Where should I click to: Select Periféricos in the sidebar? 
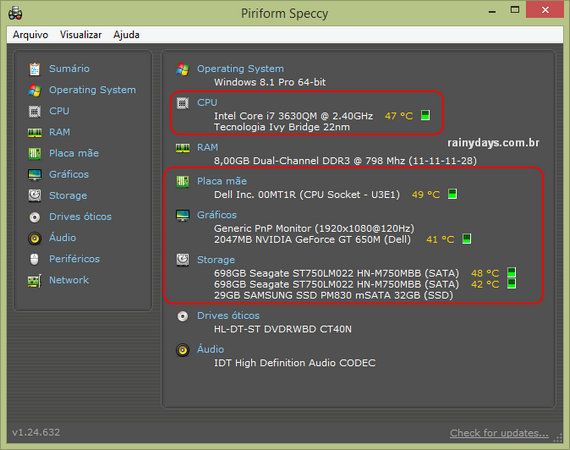pyautogui.click(x=74, y=259)
